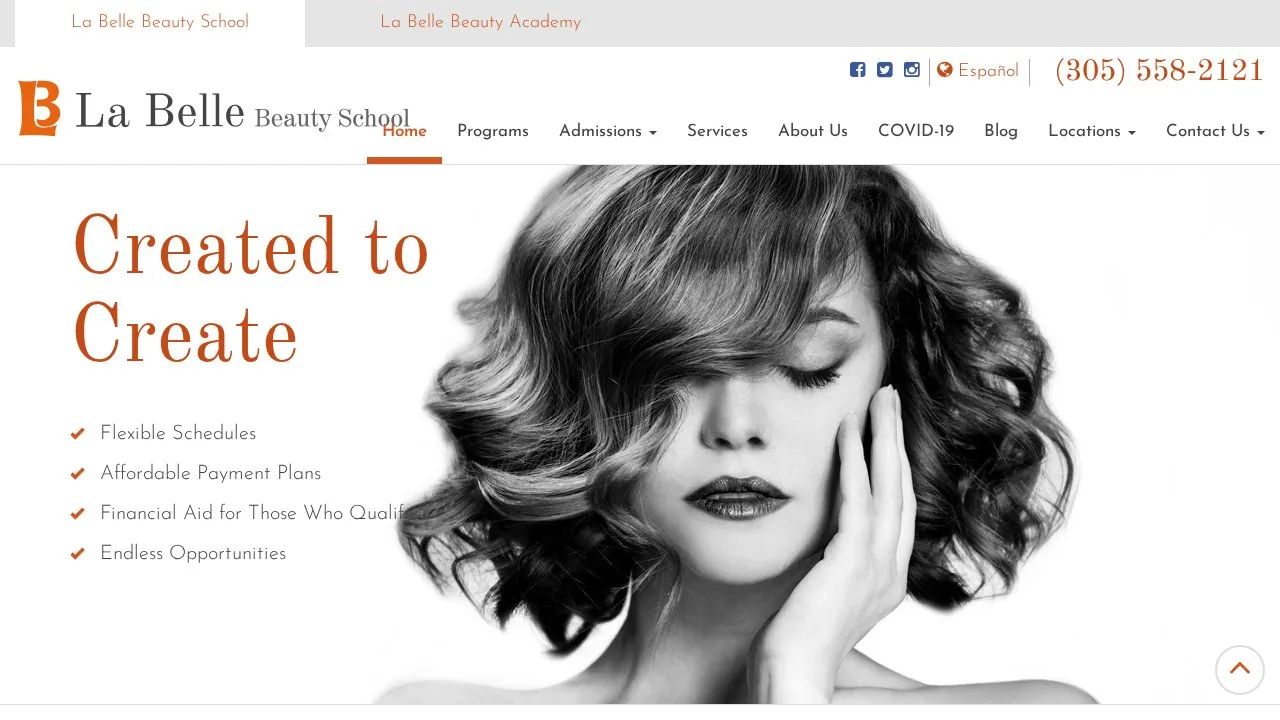
Task: Open the COVID-19 page
Action: 916,131
